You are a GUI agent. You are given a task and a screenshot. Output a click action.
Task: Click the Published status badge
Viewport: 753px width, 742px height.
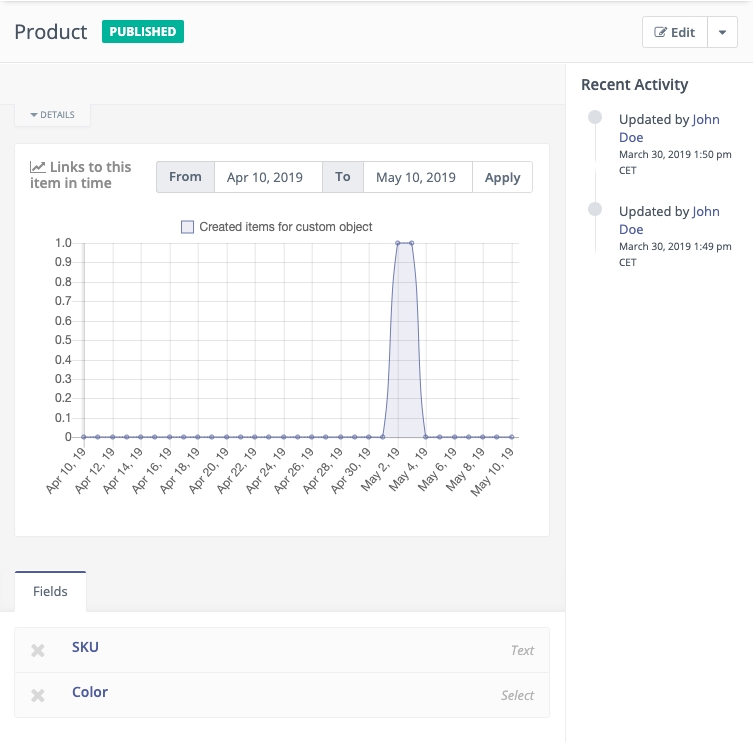point(142,32)
